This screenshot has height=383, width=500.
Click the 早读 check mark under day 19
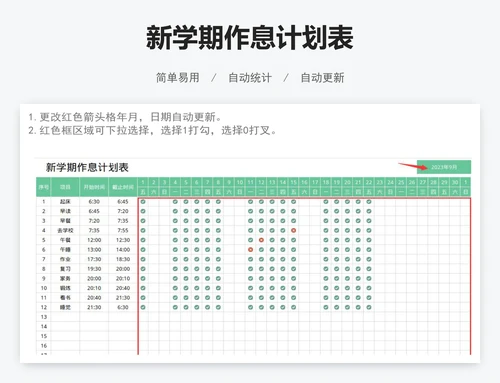pyautogui.click(x=337, y=211)
